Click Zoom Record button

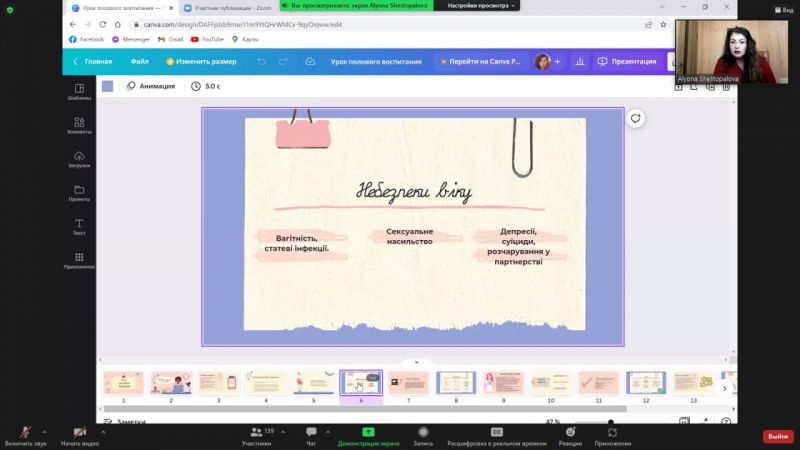click(423, 437)
